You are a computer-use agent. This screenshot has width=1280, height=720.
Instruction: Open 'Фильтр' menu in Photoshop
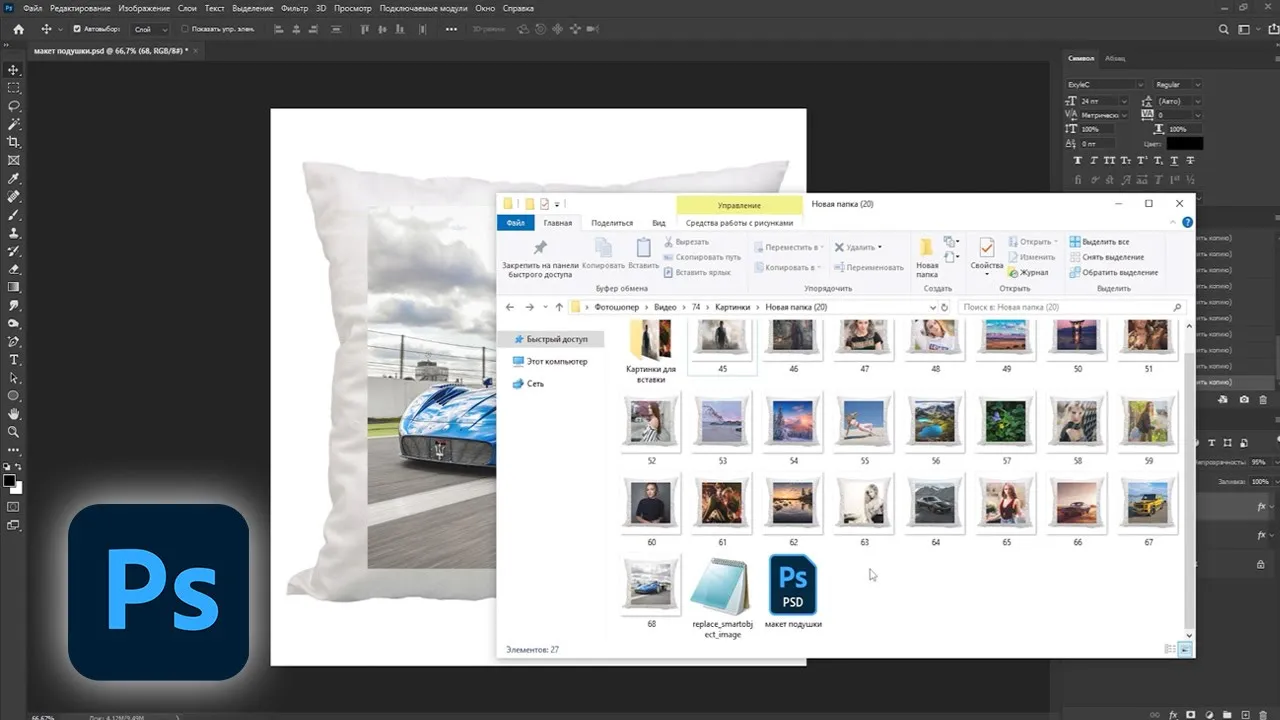coord(294,8)
